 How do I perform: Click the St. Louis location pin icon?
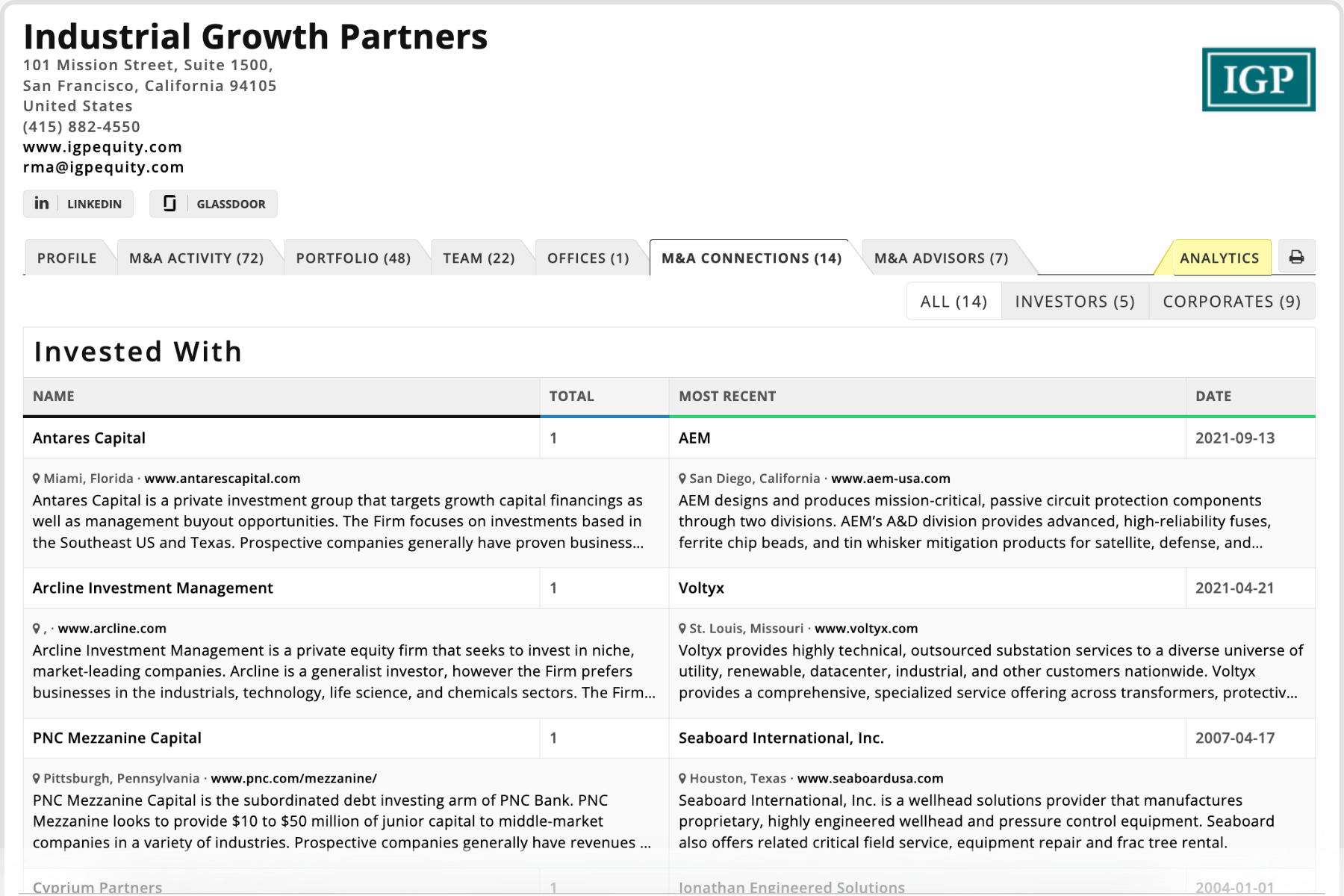click(682, 629)
